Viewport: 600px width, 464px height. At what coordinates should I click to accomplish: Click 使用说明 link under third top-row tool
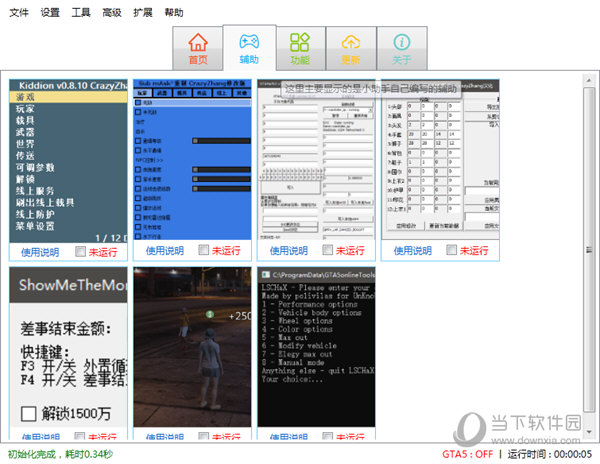click(288, 251)
